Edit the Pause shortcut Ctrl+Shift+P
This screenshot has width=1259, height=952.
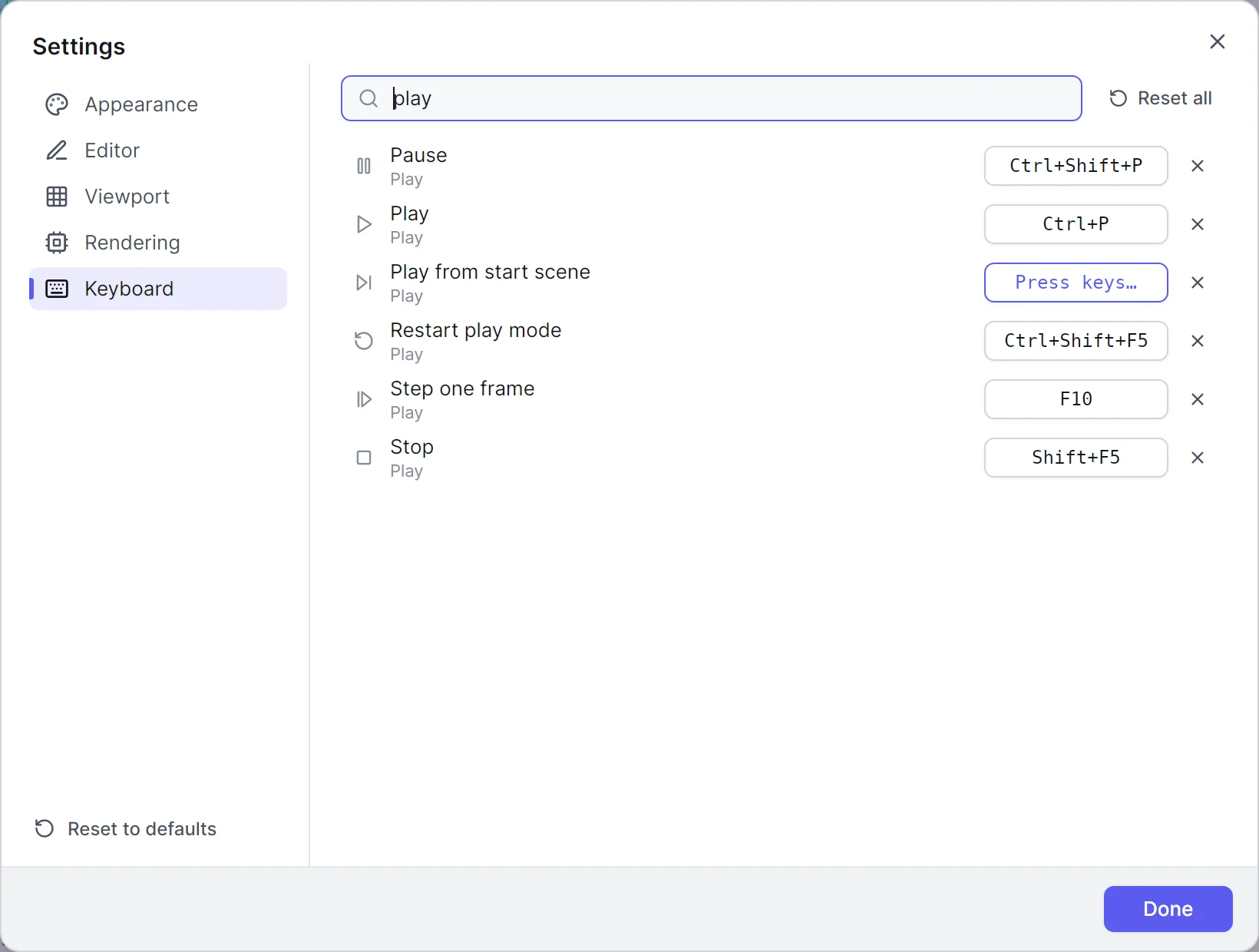(1076, 166)
